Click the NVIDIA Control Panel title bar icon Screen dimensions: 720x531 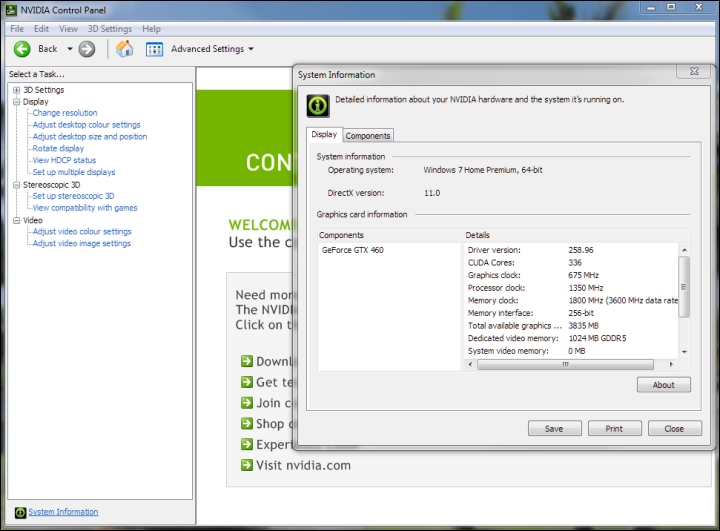[x=11, y=10]
